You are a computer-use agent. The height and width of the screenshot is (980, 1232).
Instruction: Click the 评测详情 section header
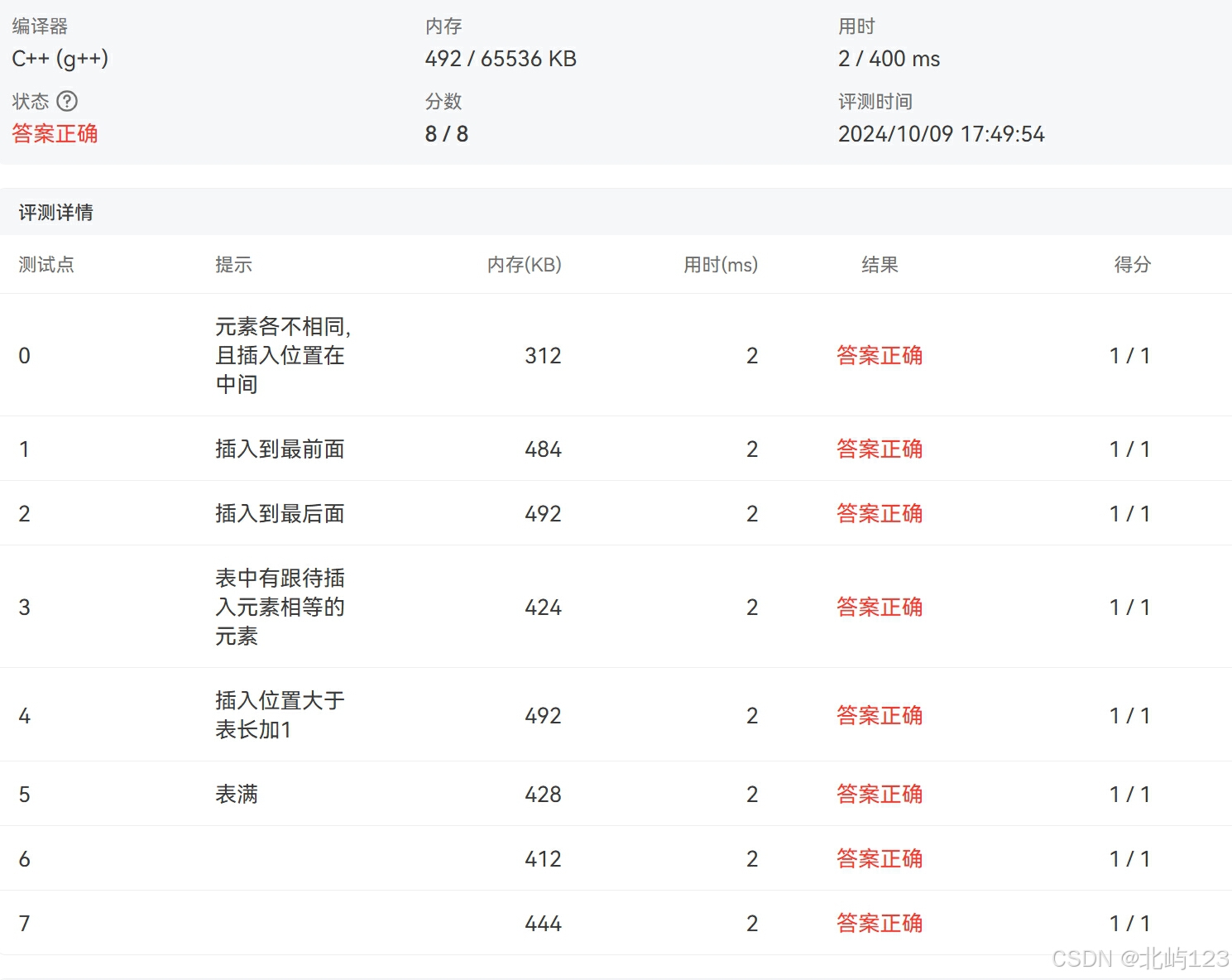(56, 212)
